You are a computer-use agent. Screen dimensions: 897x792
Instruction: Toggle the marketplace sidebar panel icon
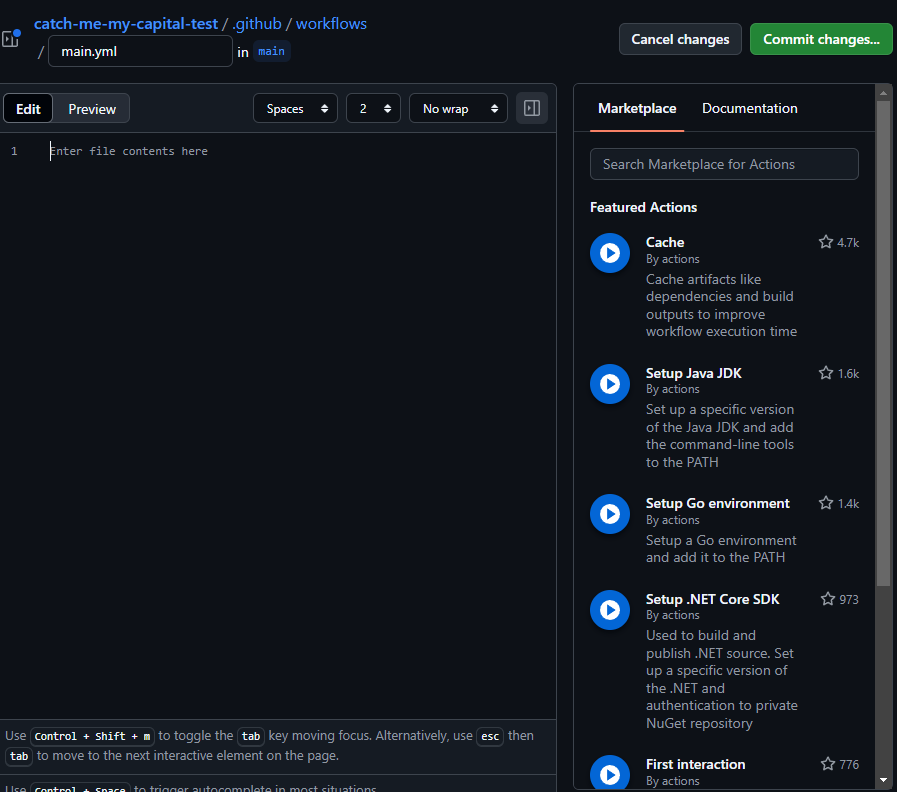[531, 108]
